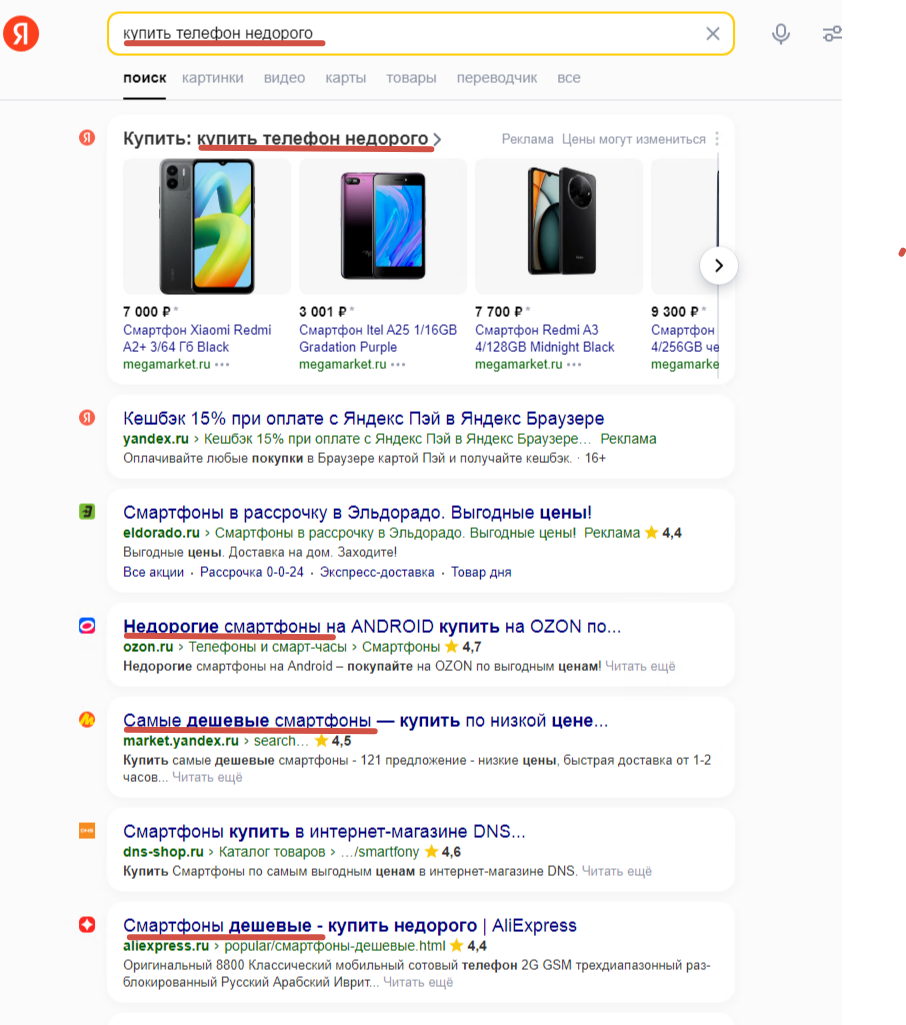Screen dimensions: 906x1025
Task: Expand Ozon snippet with Читать ещё
Action: (640, 666)
